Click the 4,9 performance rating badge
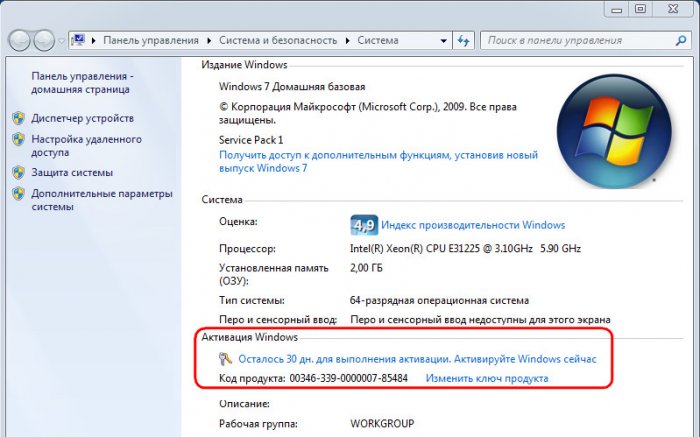The height and width of the screenshot is (437, 700). [364, 225]
